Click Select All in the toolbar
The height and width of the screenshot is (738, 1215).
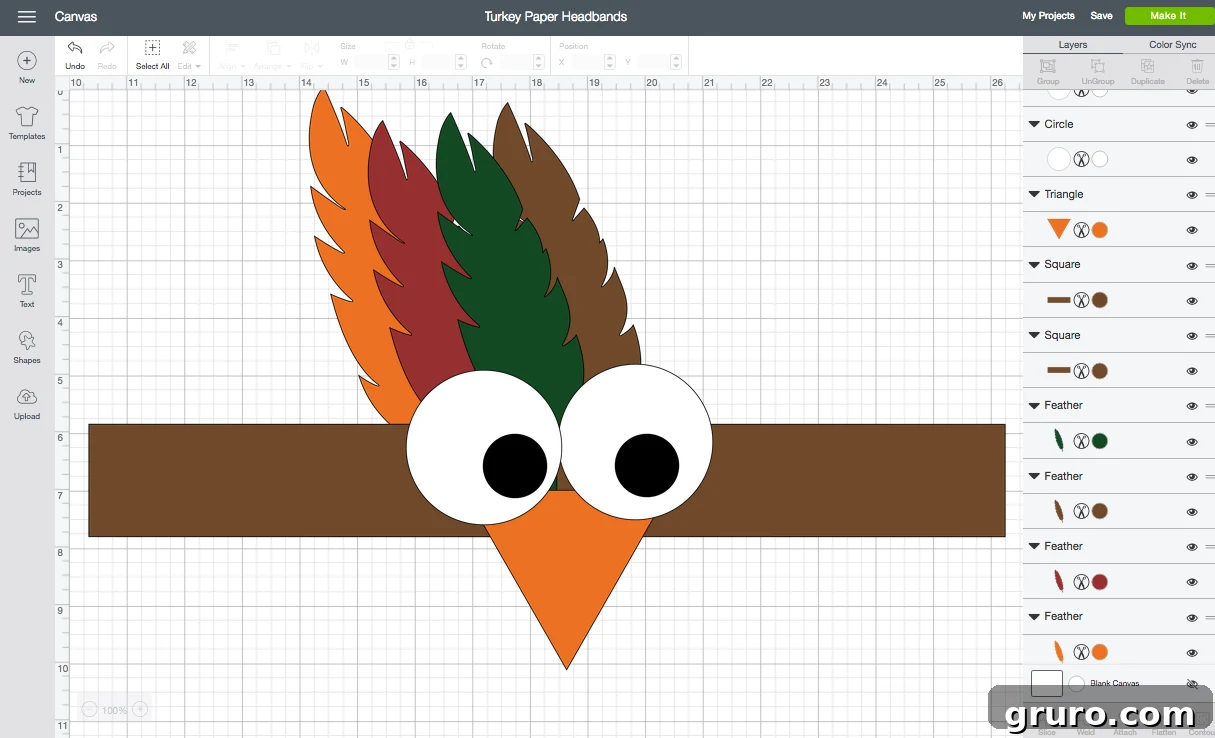point(153,54)
